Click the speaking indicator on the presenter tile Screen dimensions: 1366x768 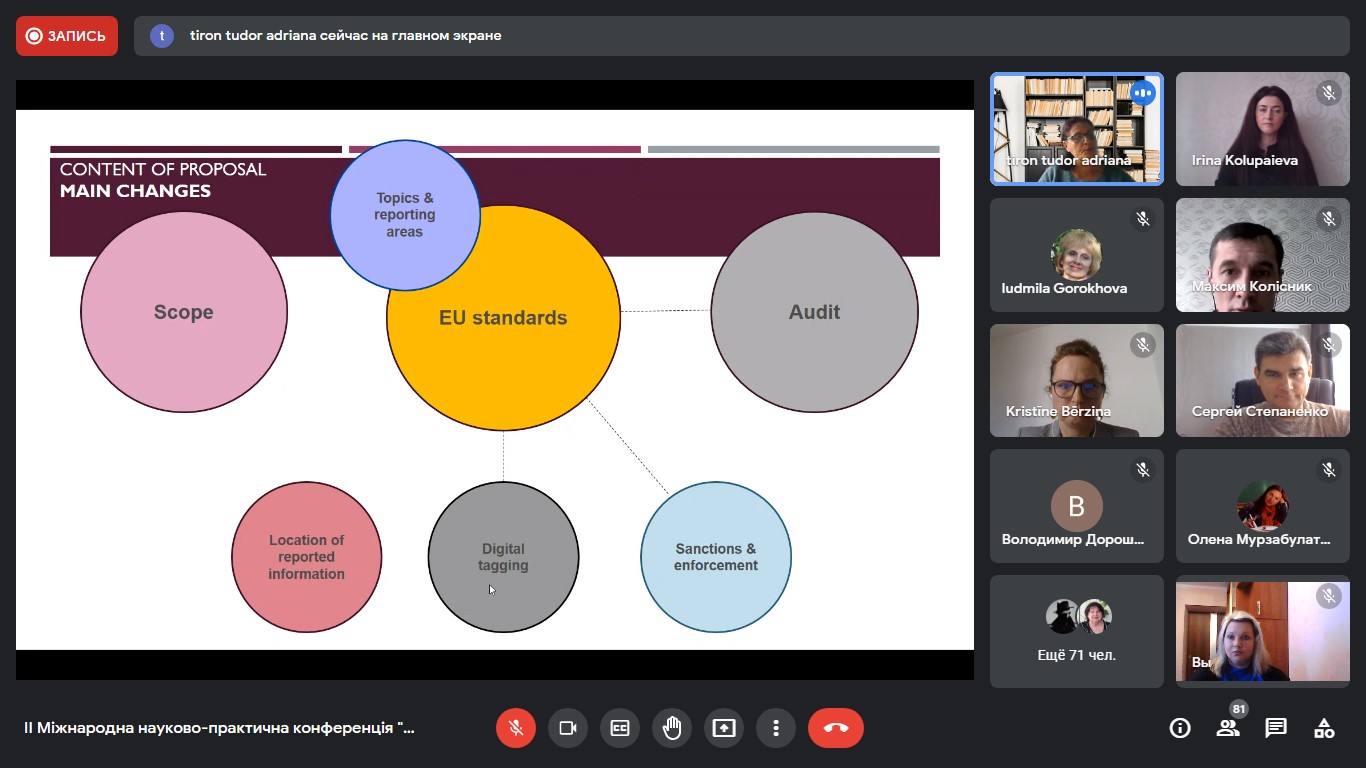(x=1143, y=93)
